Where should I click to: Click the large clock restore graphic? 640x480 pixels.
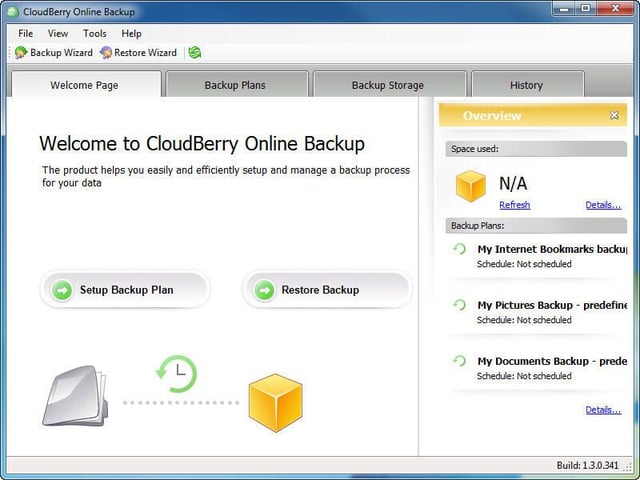177,373
